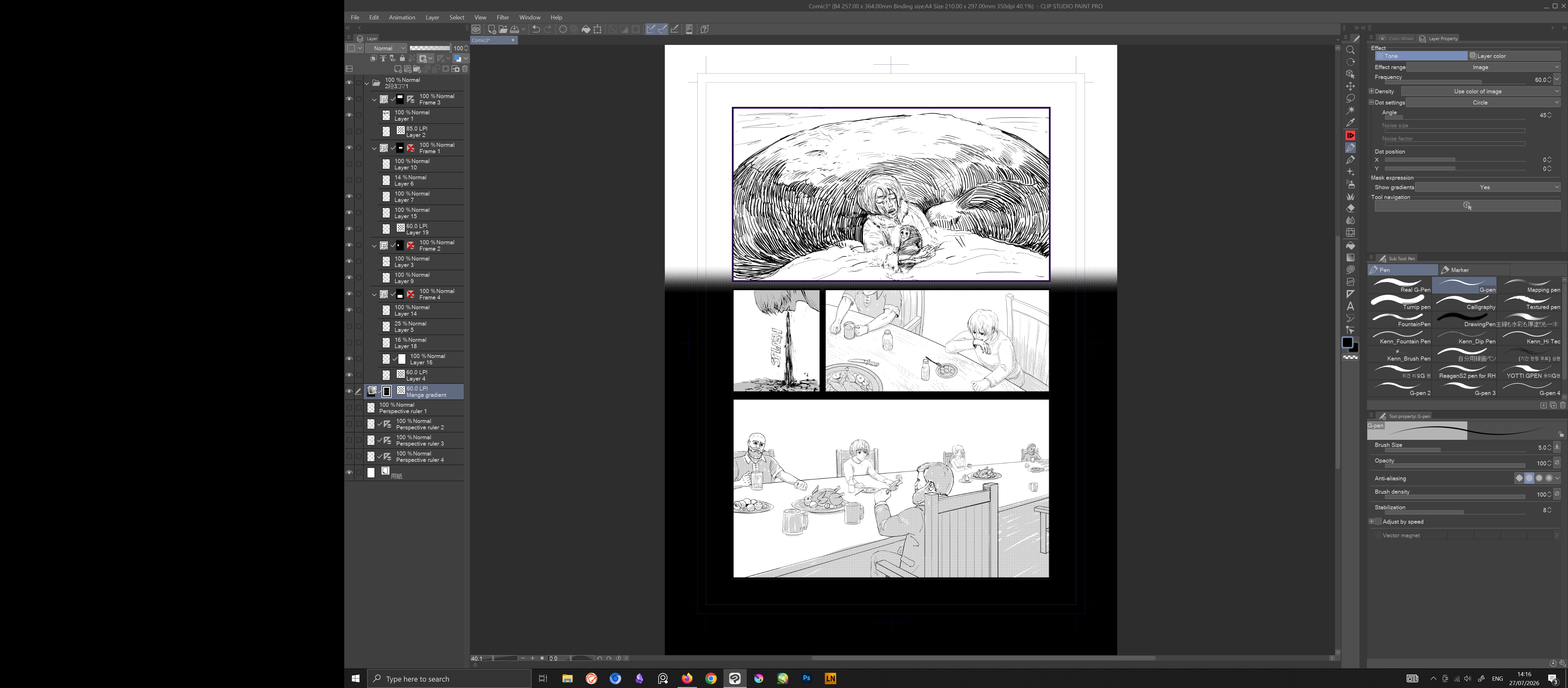
Task: Select the Gradient tool
Action: coord(1350,258)
